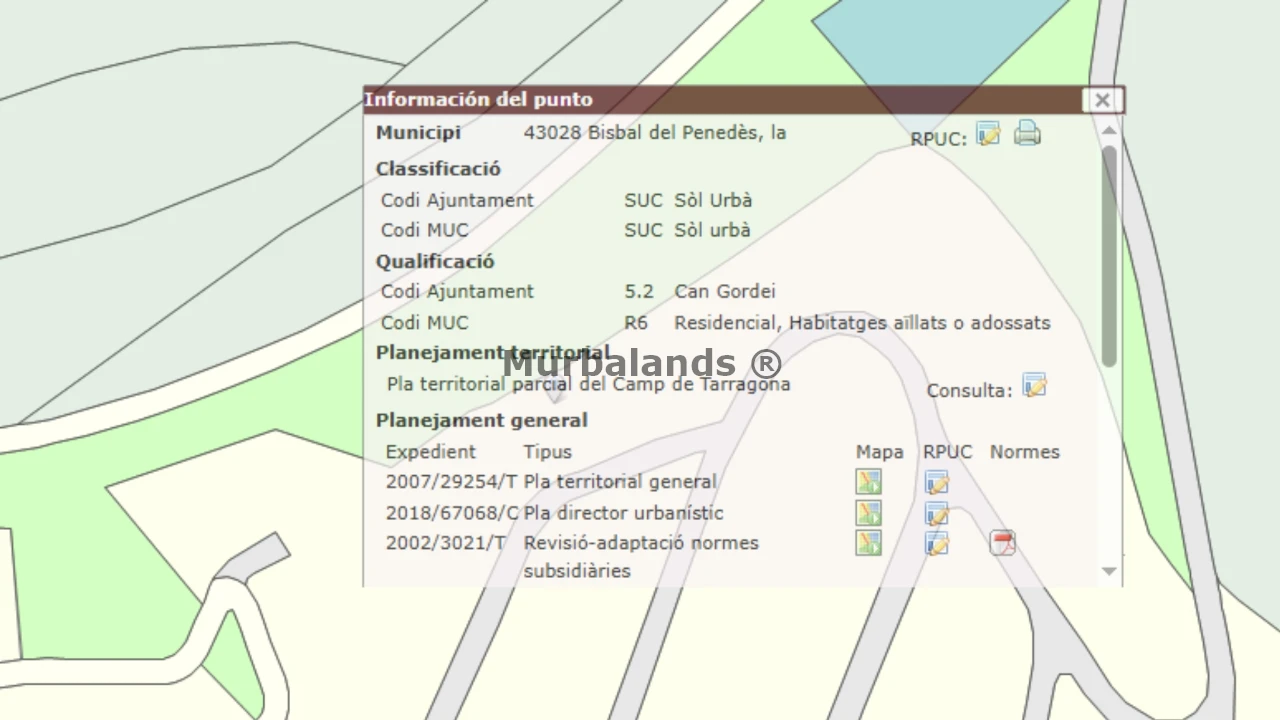Viewport: 1280px width, 720px height.
Task: Open Mapa icon for Revisió-adaptació normes subsidiàries
Action: 868,543
